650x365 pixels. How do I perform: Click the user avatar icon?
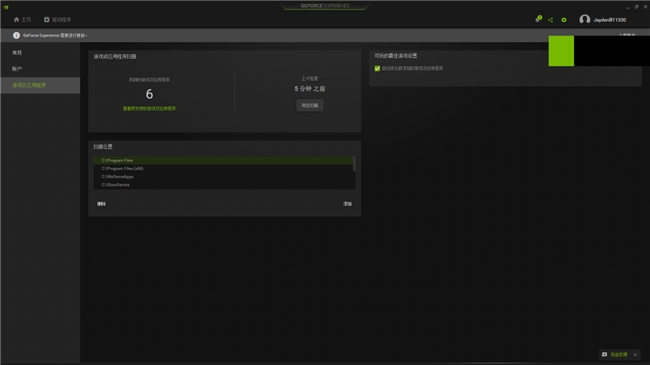(x=585, y=19)
